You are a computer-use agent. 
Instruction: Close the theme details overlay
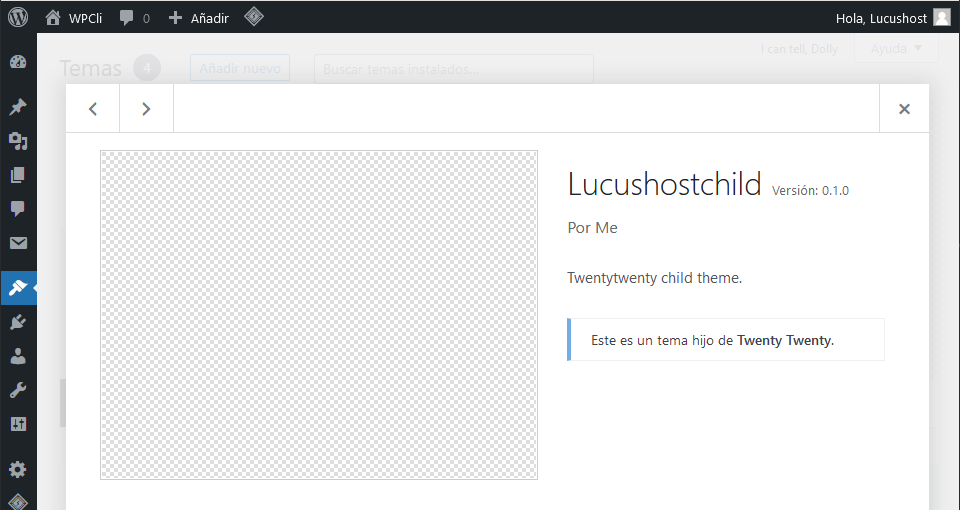[904, 108]
